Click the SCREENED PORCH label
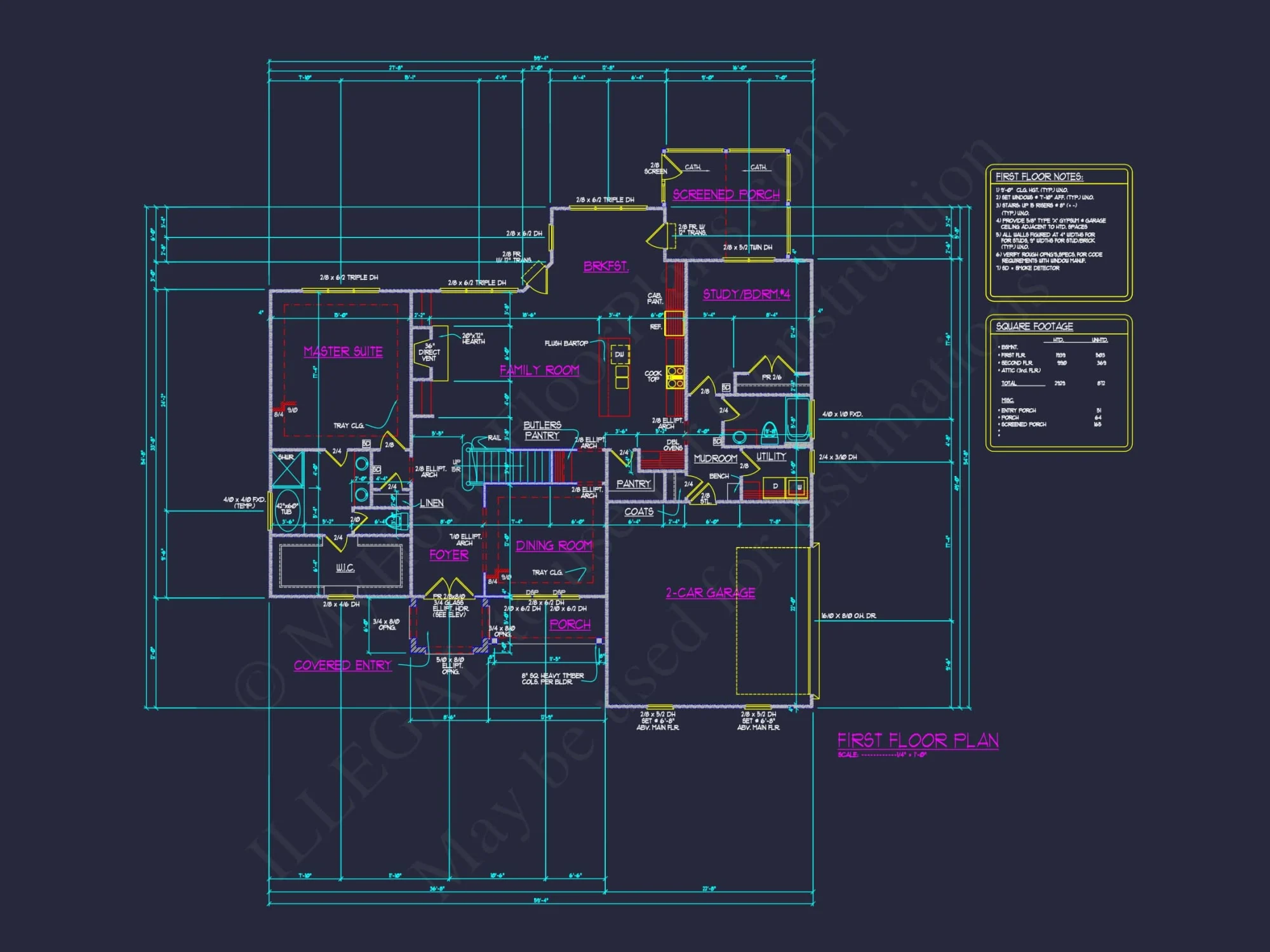Image resolution: width=1270 pixels, height=952 pixels. [x=726, y=194]
